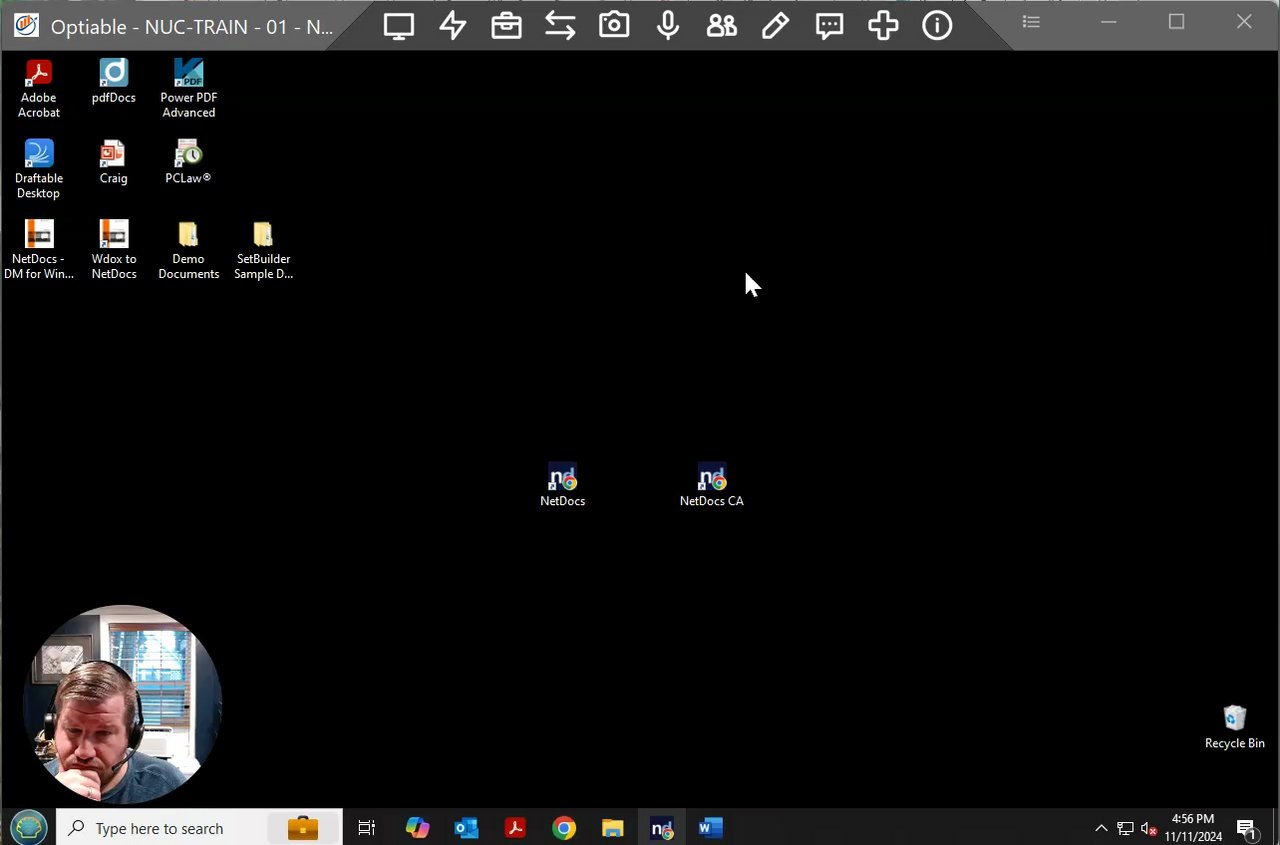Expand the hidden tray icons chevron

[1101, 828]
